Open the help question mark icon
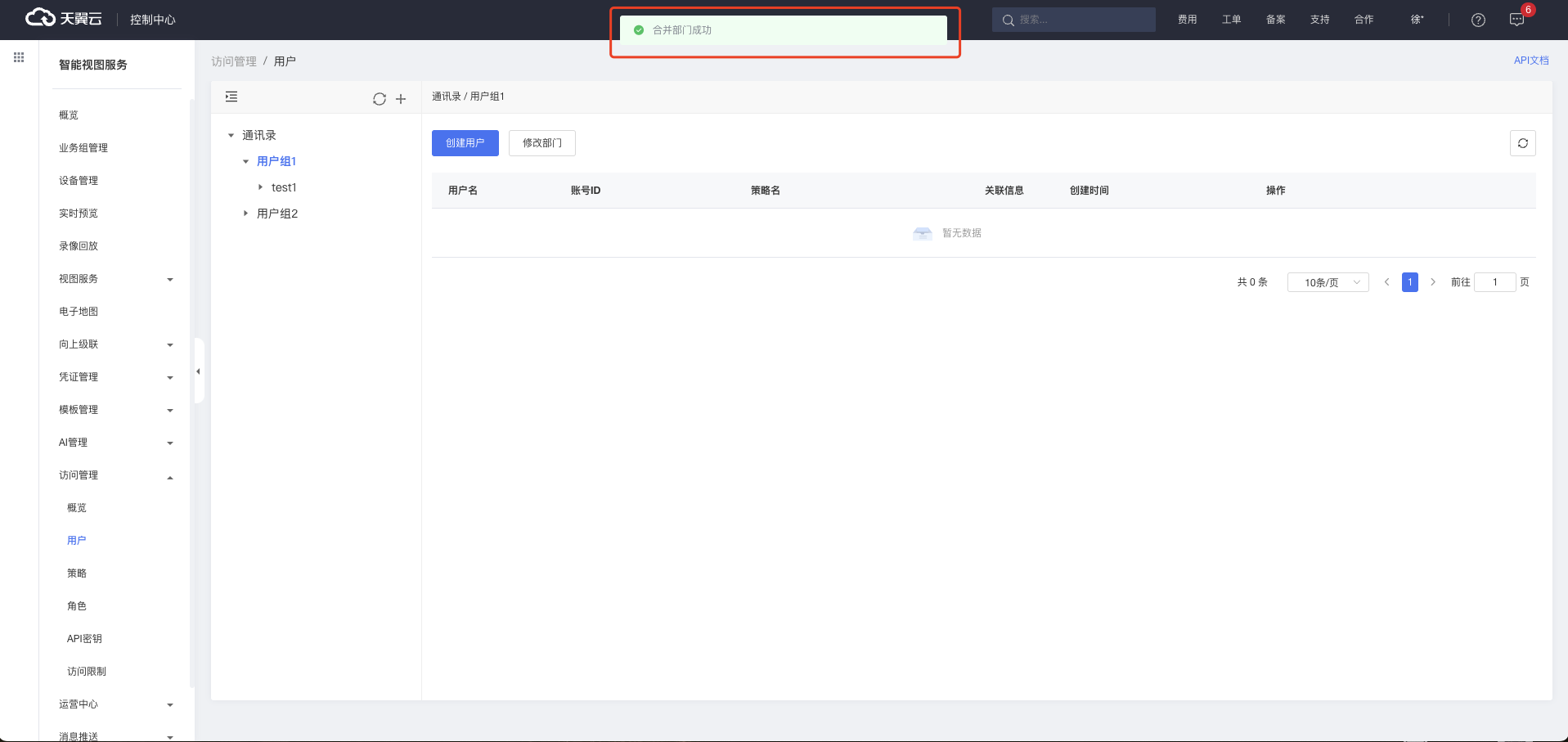 1477,20
